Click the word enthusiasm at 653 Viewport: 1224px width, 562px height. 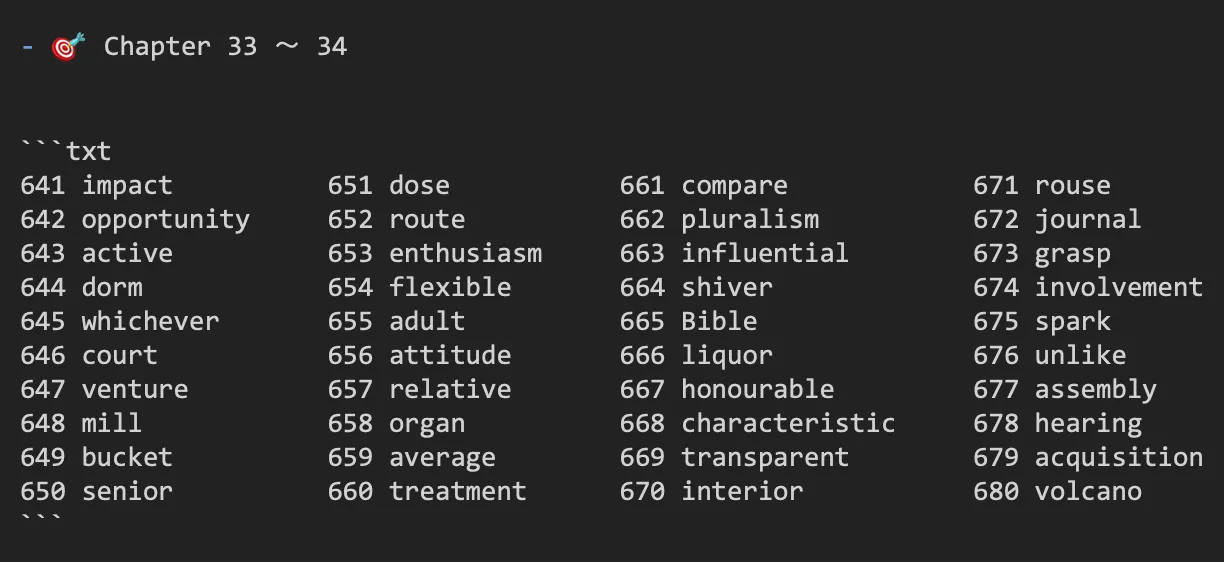pos(466,254)
